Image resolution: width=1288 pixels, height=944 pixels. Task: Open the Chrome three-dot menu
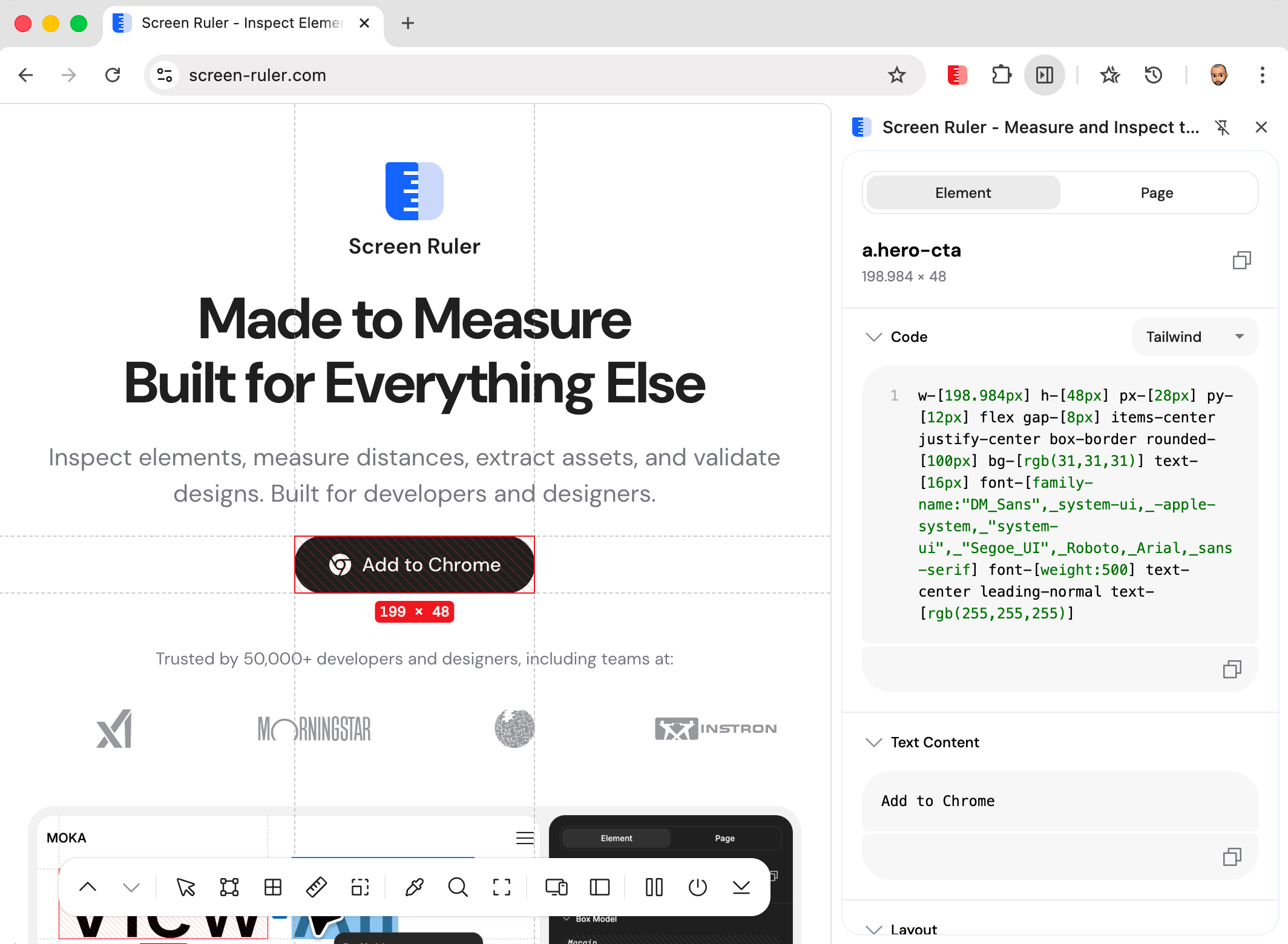pos(1263,75)
